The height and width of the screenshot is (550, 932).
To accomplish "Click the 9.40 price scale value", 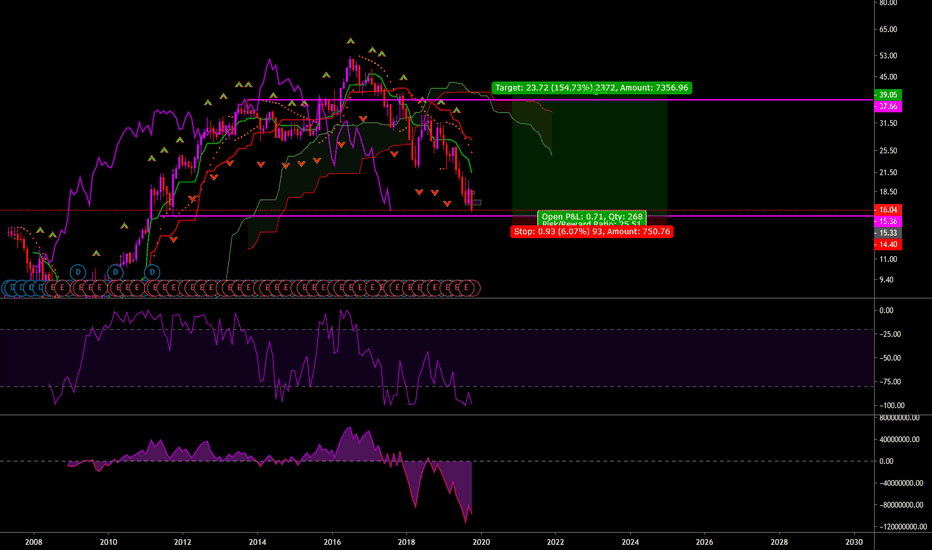I will 886,279.
